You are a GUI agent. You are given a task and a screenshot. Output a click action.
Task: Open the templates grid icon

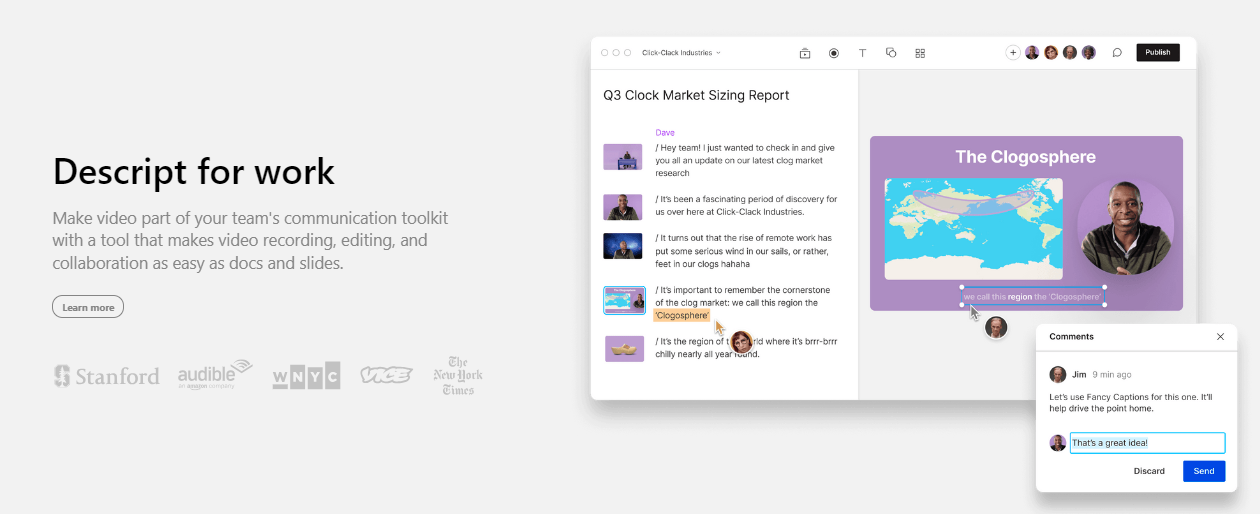(920, 53)
